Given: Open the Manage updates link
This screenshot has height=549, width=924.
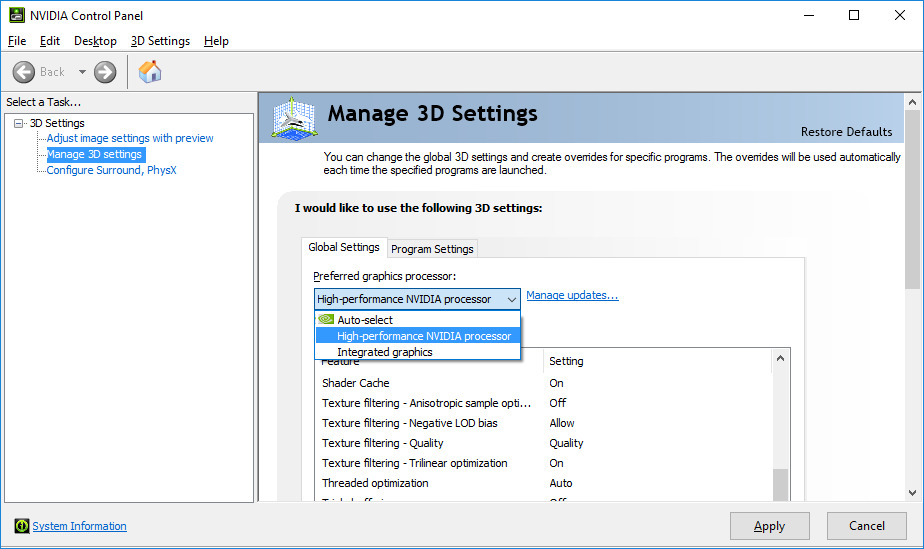Looking at the screenshot, I should (572, 295).
